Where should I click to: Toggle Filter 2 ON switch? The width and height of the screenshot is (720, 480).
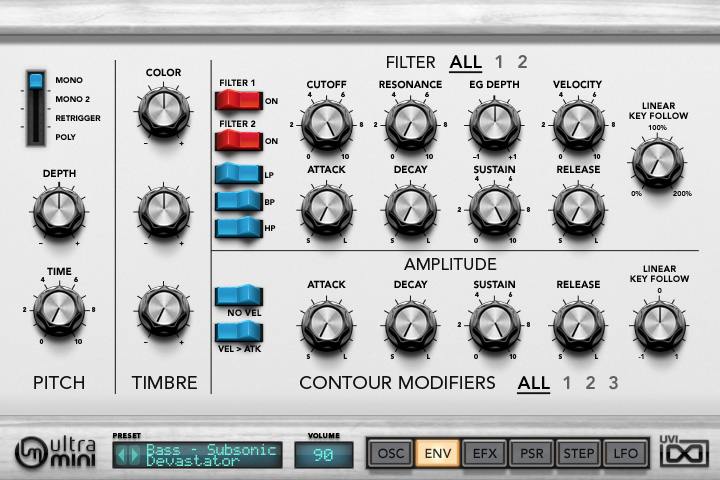click(x=239, y=141)
